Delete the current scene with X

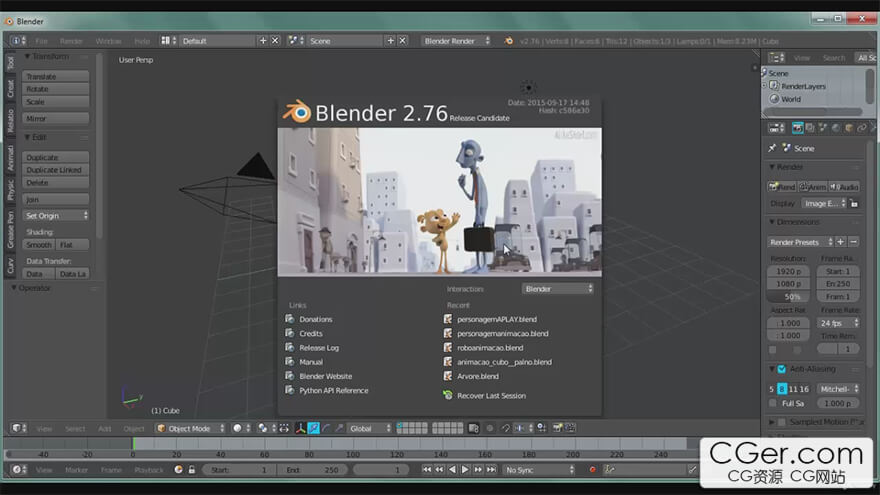coord(402,40)
